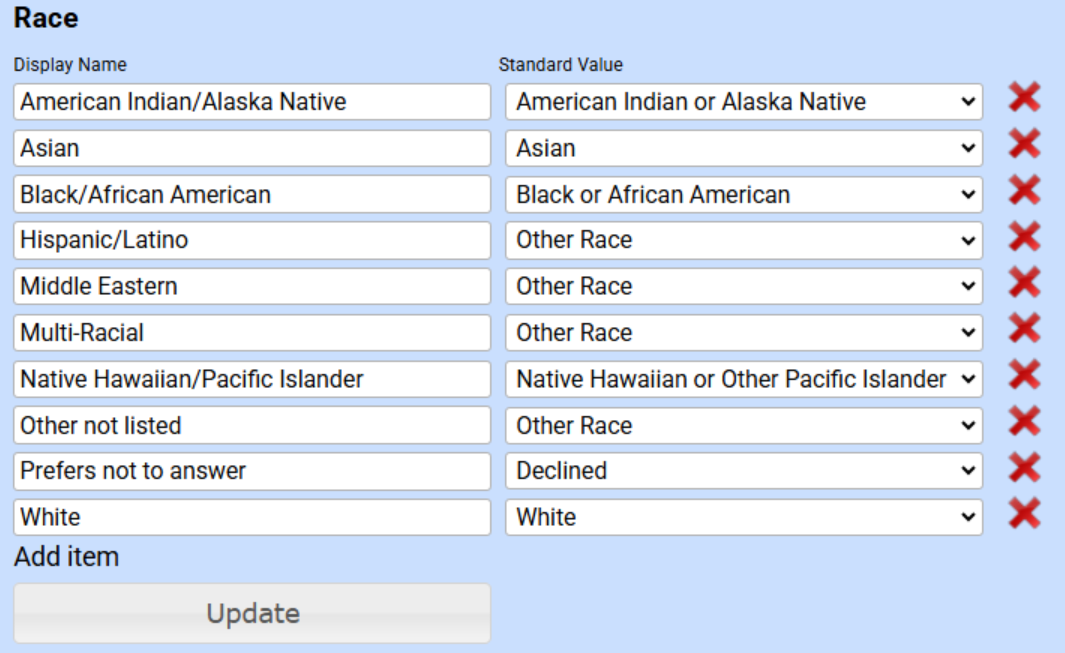Focus the Other not listed display name field
Image resolution: width=1065 pixels, height=653 pixels.
(x=252, y=425)
